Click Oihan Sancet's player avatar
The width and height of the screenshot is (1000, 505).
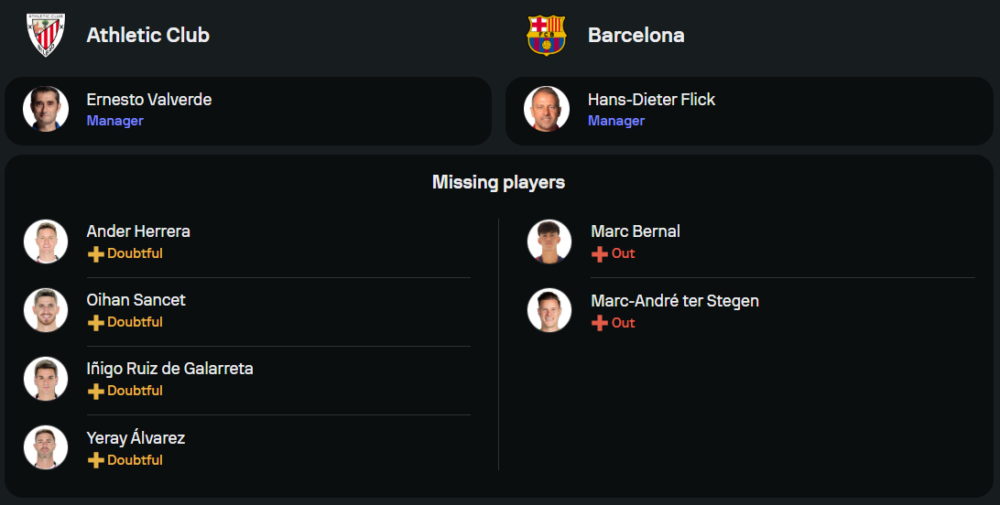tap(46, 310)
